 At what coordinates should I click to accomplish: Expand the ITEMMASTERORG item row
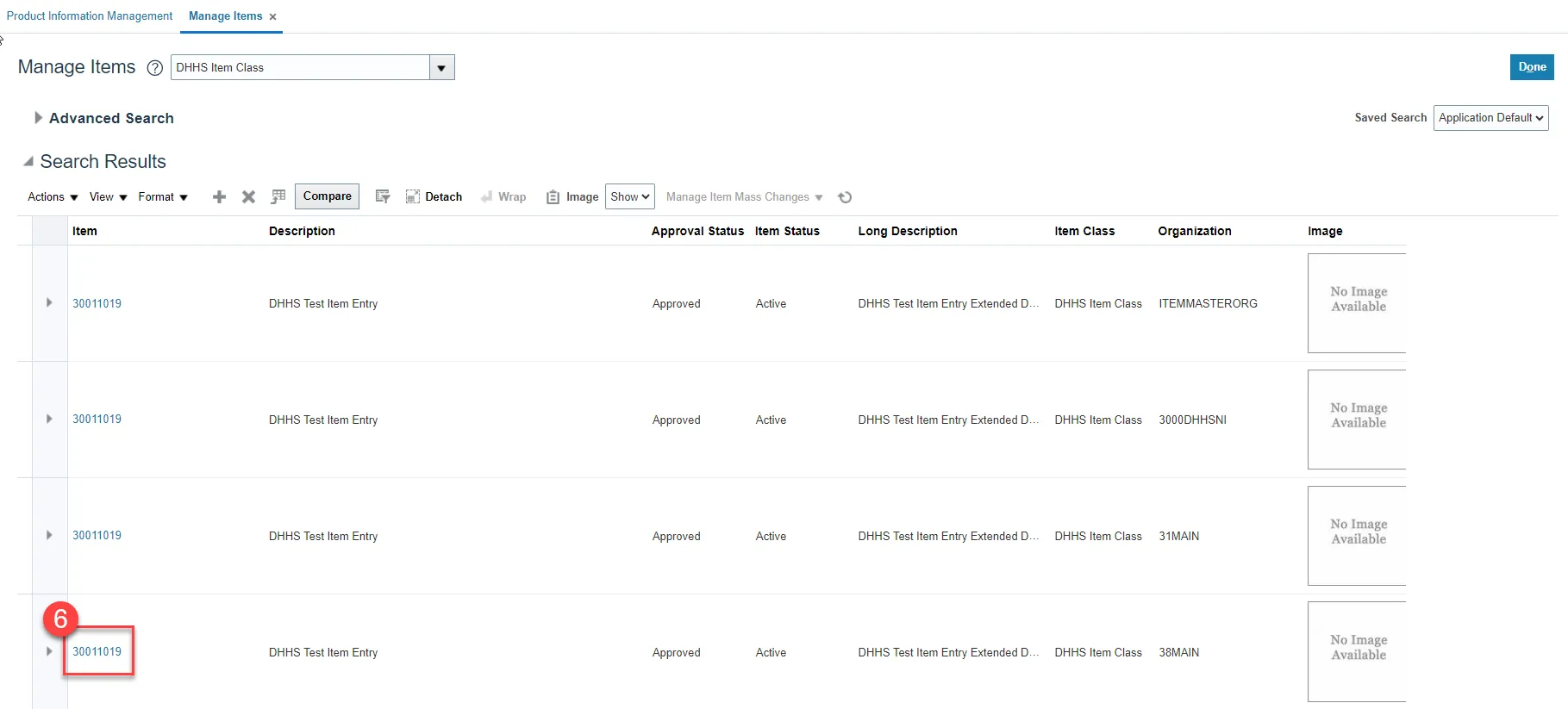[49, 303]
